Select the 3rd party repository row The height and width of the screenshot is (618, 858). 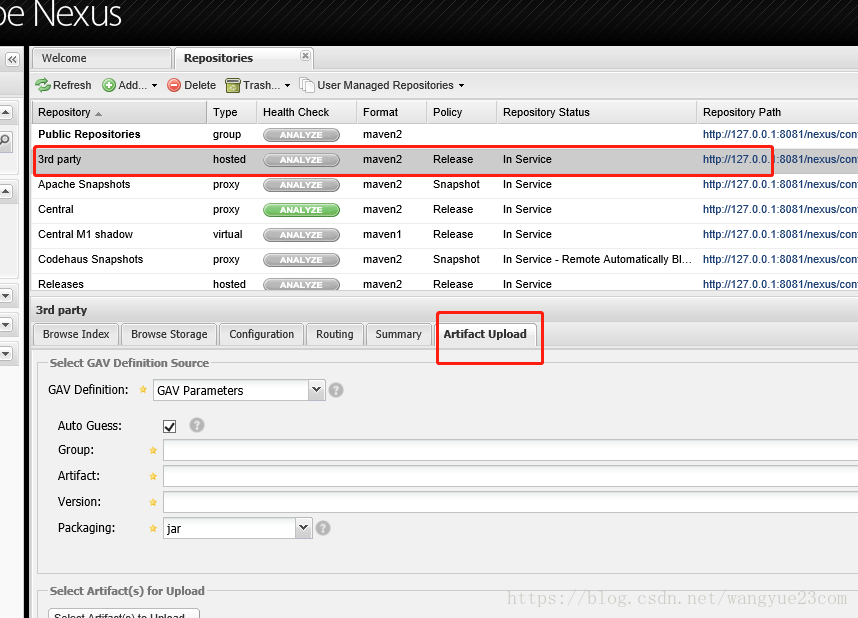click(x=444, y=160)
